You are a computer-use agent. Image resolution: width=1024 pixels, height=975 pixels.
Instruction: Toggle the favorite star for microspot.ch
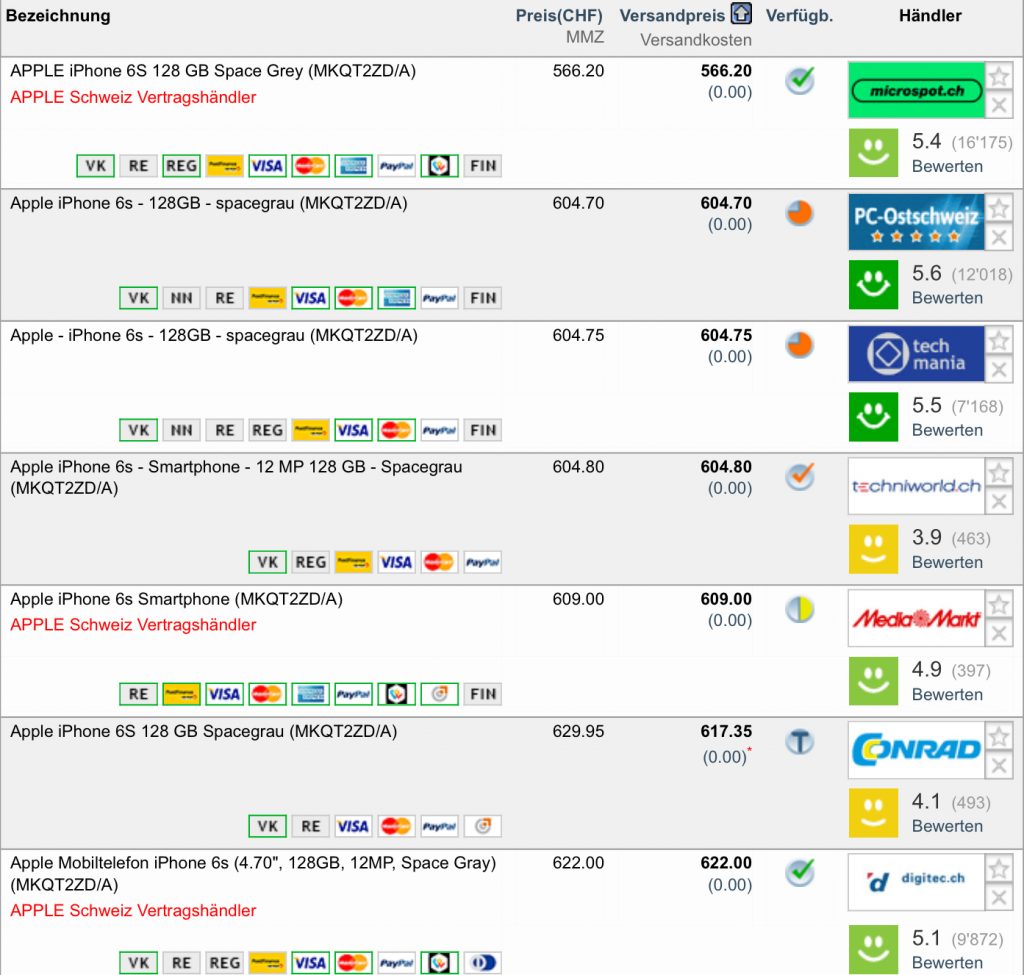999,77
